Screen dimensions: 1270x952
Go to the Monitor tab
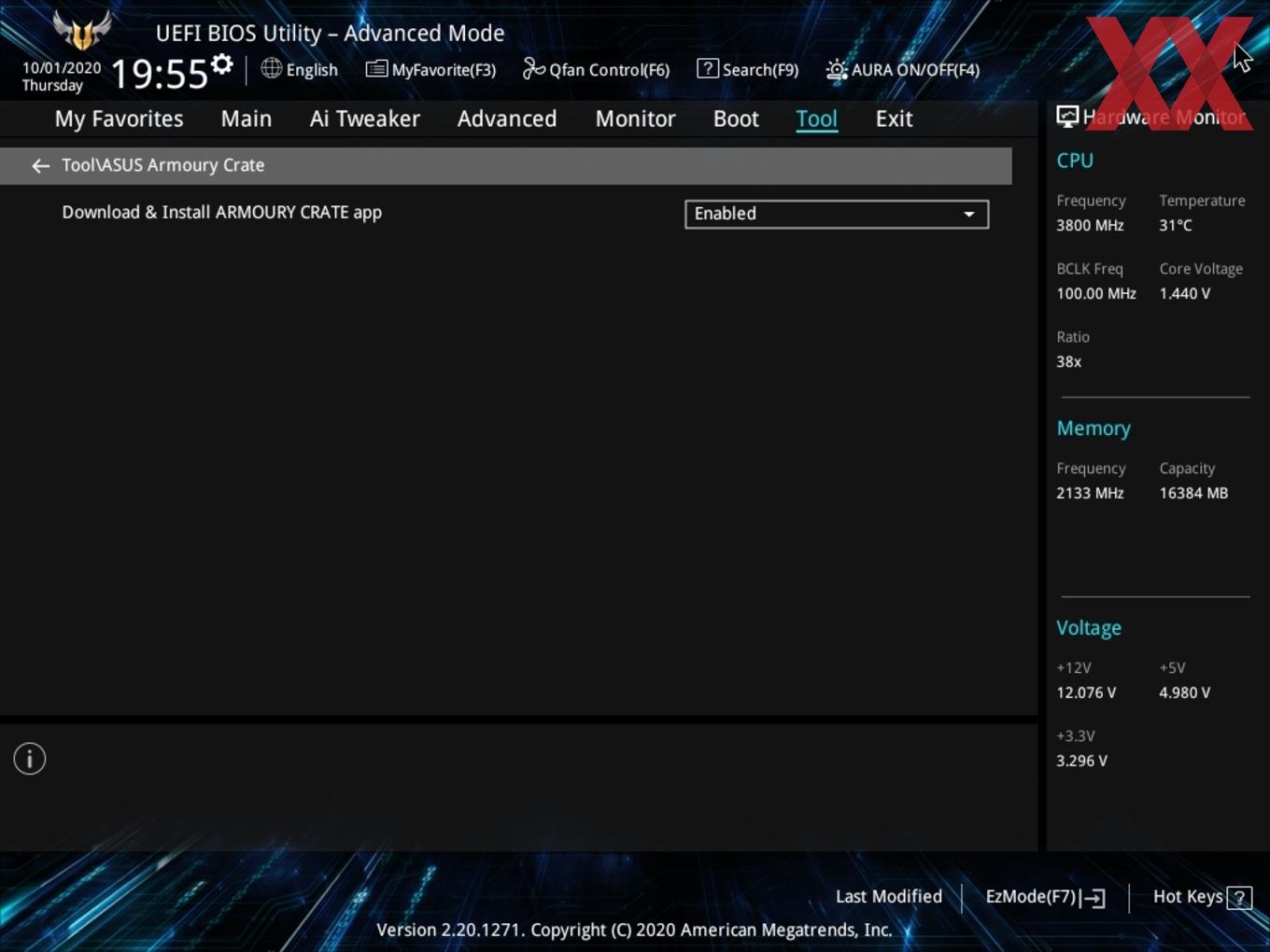[x=635, y=119]
